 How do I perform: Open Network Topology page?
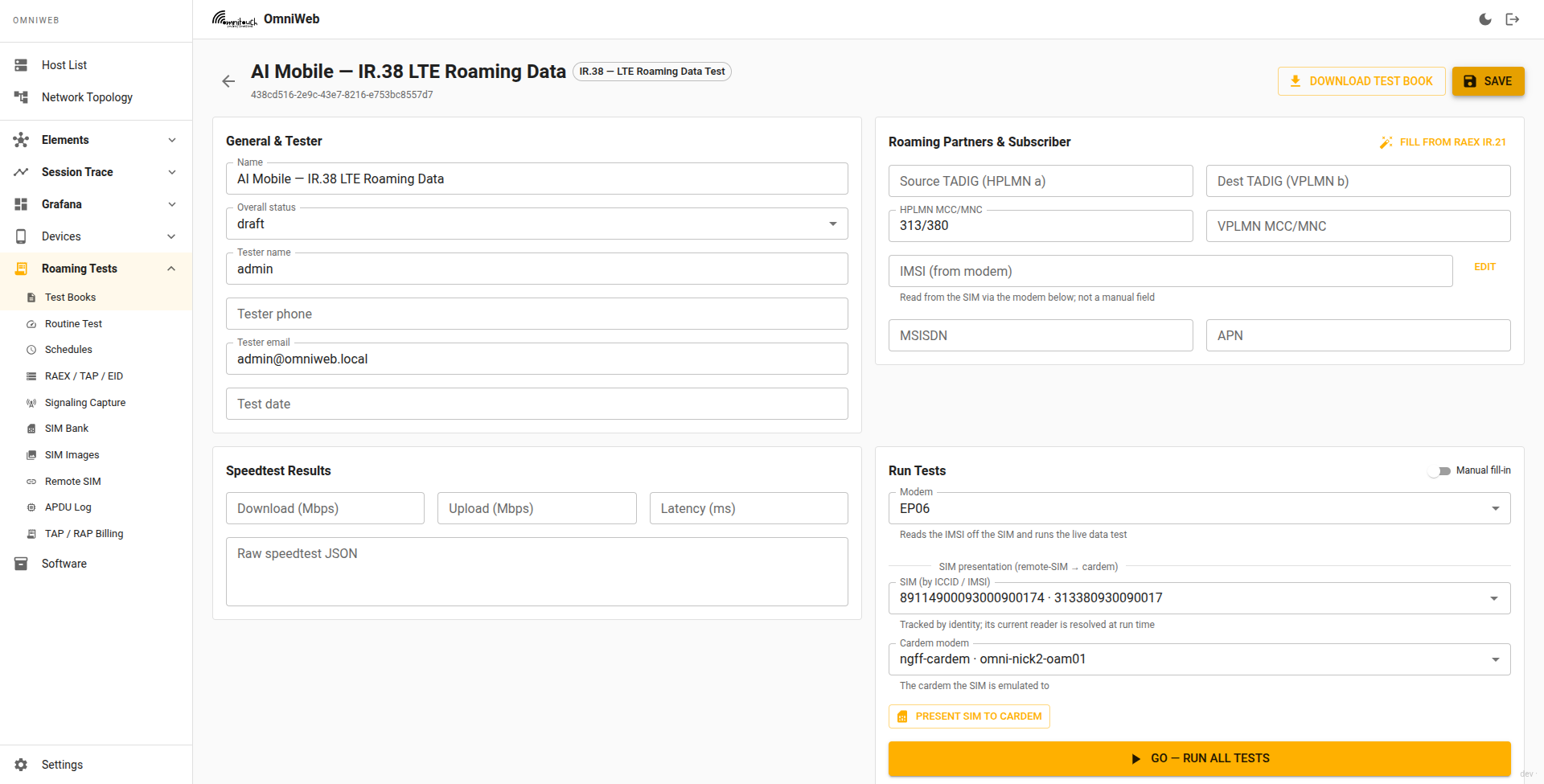click(x=96, y=97)
